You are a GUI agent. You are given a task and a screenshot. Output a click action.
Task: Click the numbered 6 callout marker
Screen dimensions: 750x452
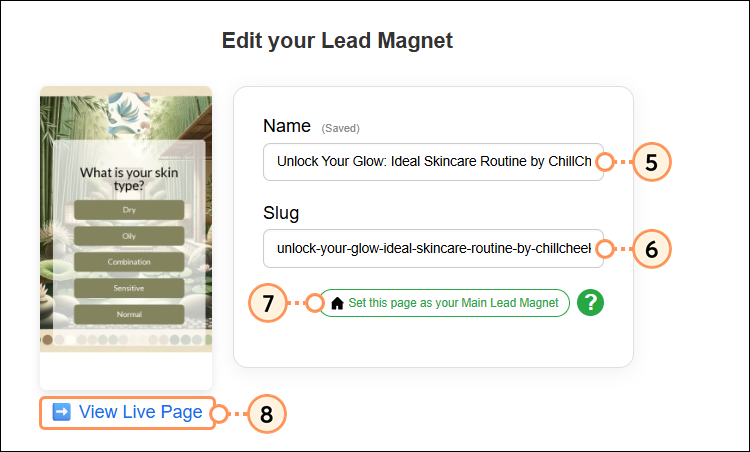(651, 249)
